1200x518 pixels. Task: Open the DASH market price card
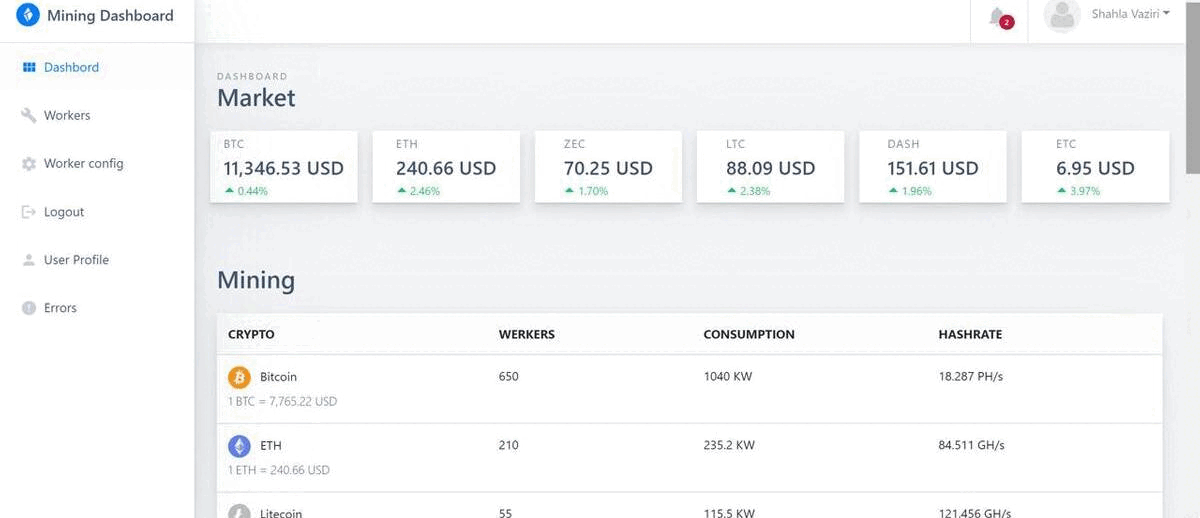point(932,167)
